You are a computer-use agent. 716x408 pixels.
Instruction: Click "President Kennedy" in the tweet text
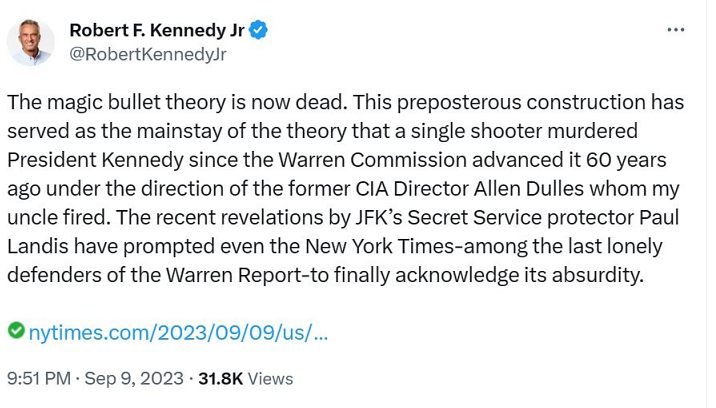point(82,160)
